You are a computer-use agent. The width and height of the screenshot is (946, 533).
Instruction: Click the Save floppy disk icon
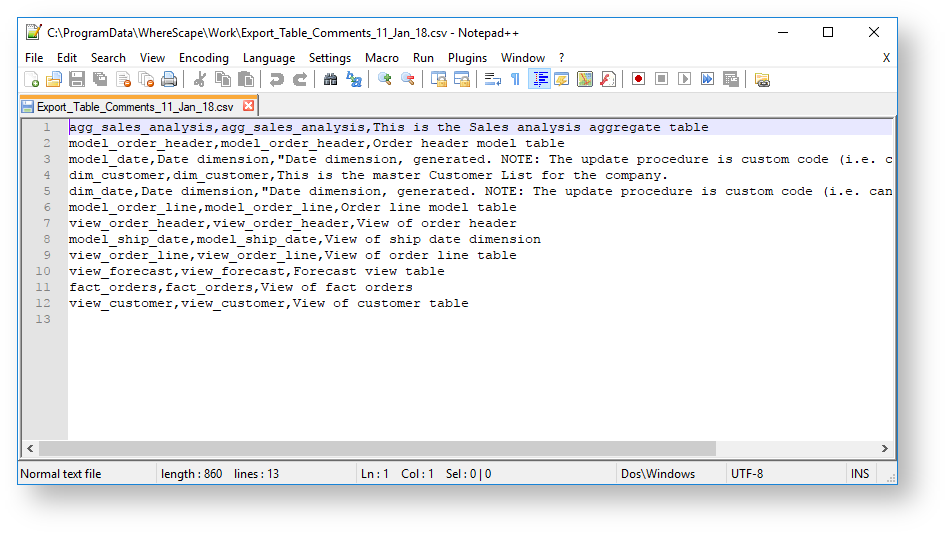(77, 79)
